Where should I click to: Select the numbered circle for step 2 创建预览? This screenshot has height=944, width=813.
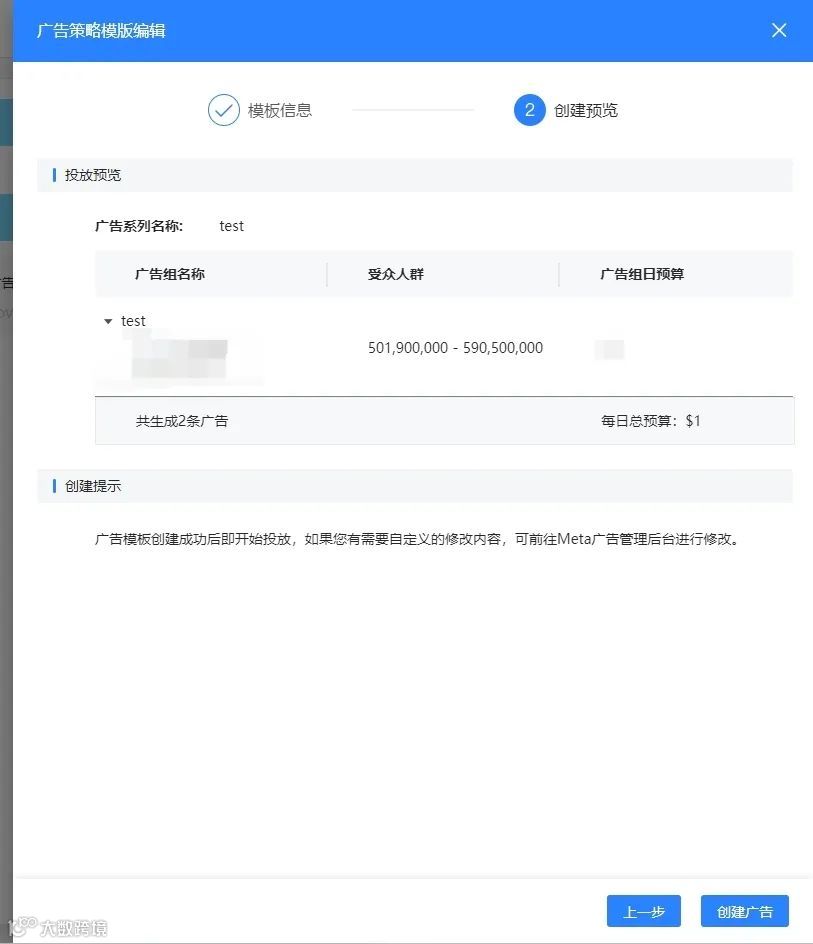528,110
